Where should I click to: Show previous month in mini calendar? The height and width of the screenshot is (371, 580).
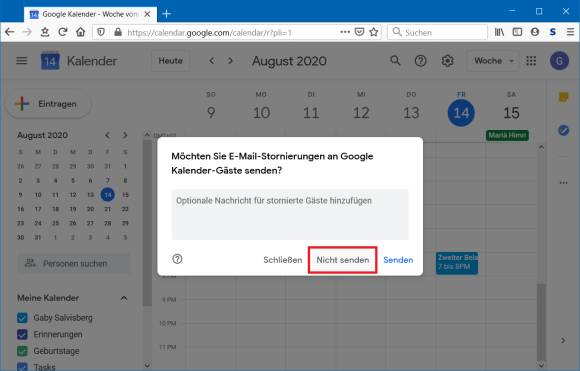point(107,135)
